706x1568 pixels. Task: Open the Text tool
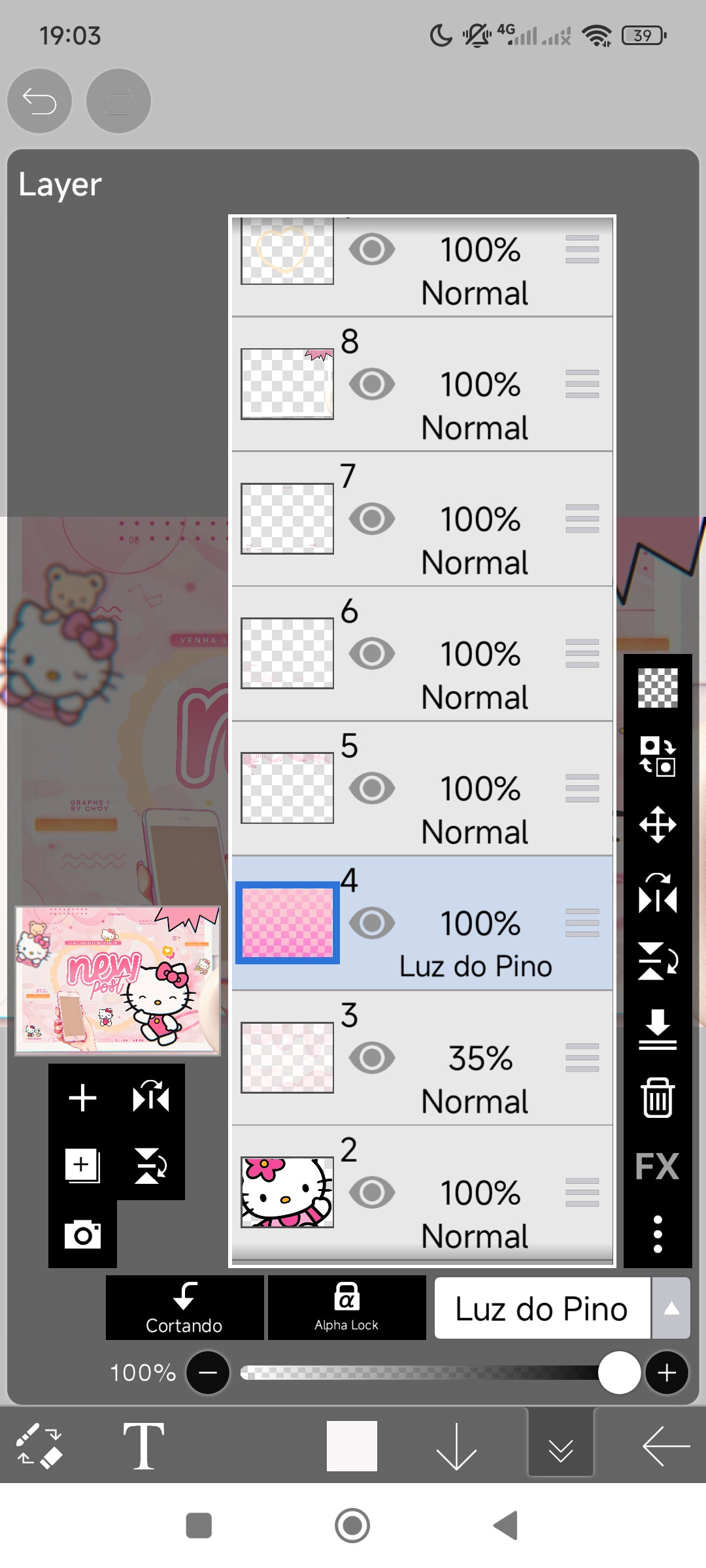[143, 1446]
